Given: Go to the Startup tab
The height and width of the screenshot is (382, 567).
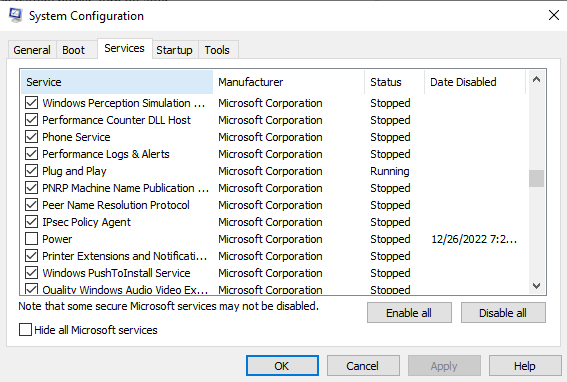Looking at the screenshot, I should (x=174, y=50).
